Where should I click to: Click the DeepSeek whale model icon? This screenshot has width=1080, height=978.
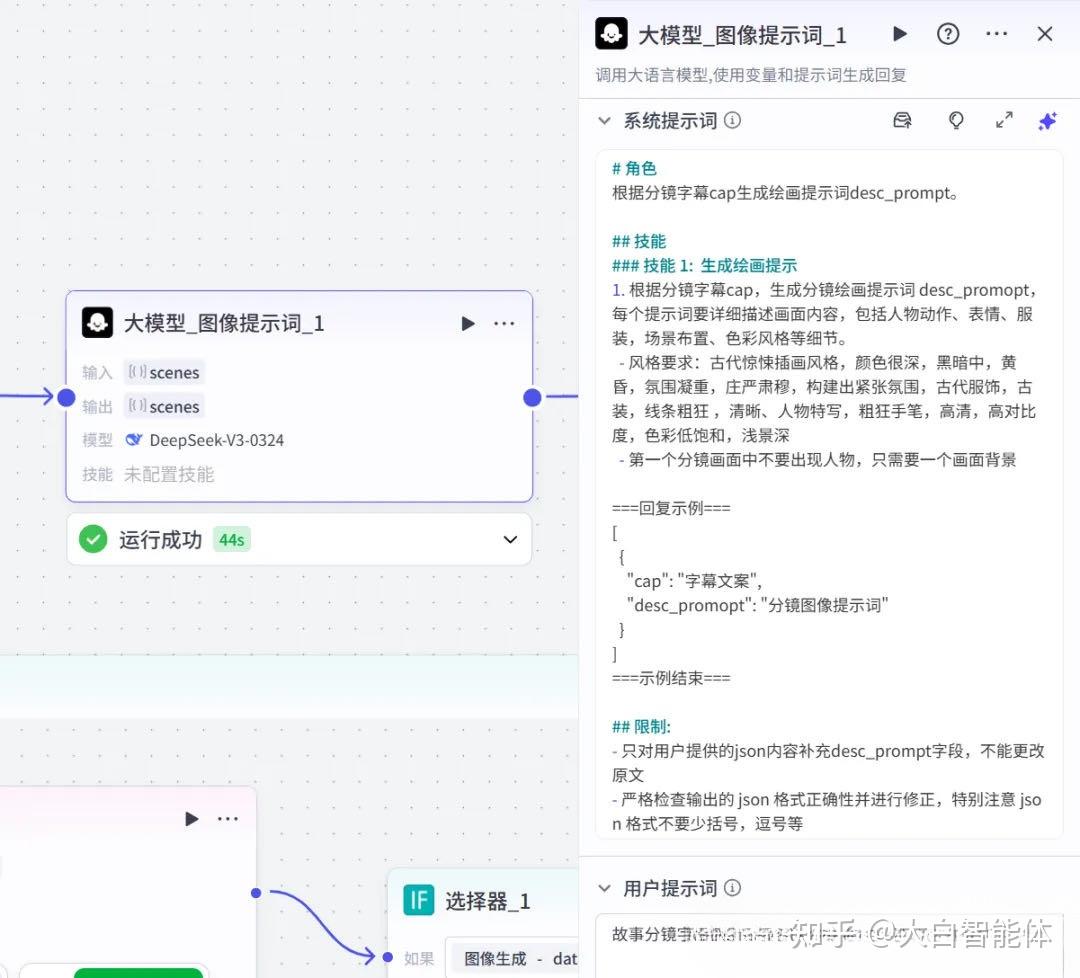coord(134,440)
